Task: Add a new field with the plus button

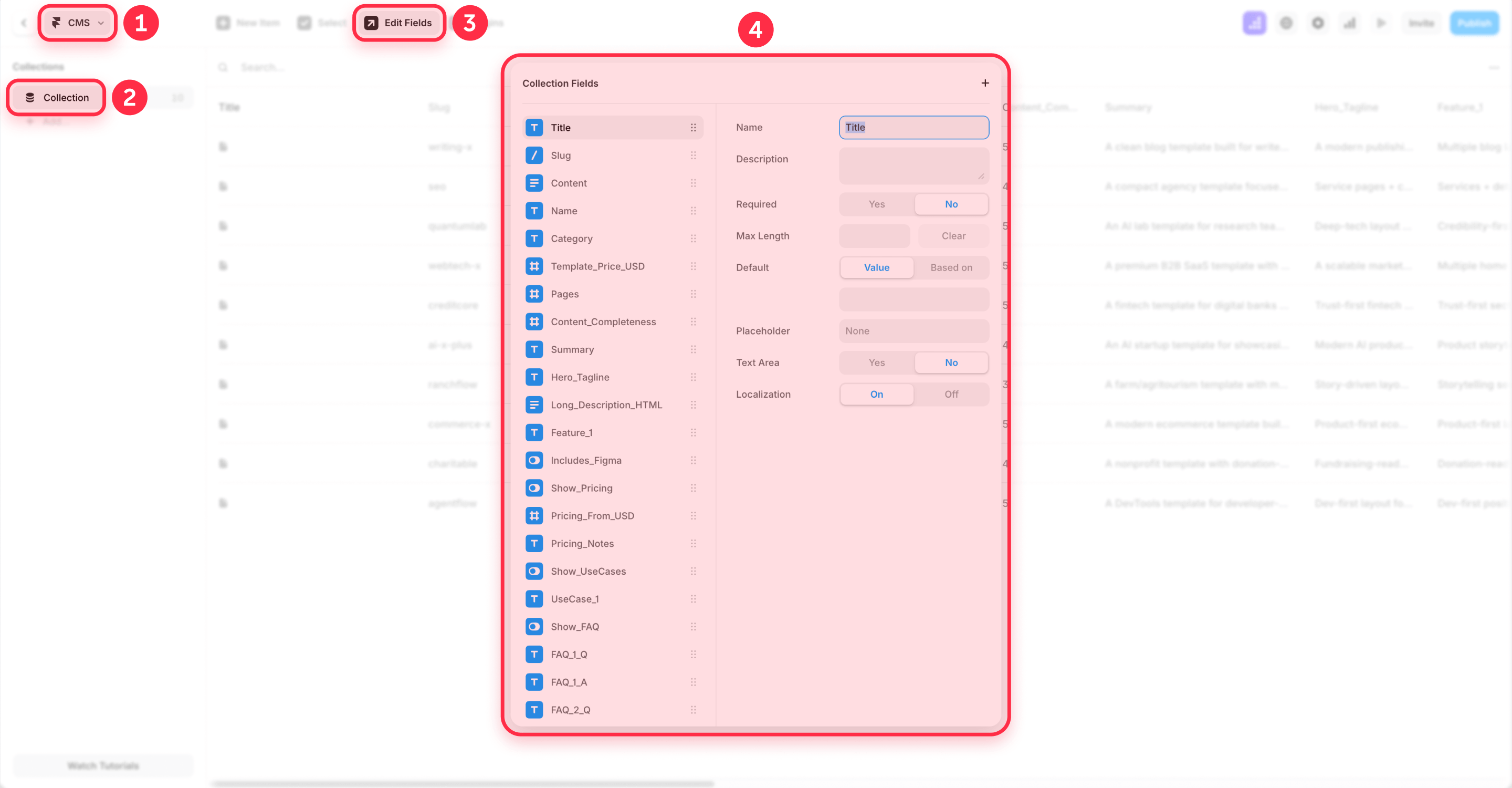Action: (x=985, y=83)
